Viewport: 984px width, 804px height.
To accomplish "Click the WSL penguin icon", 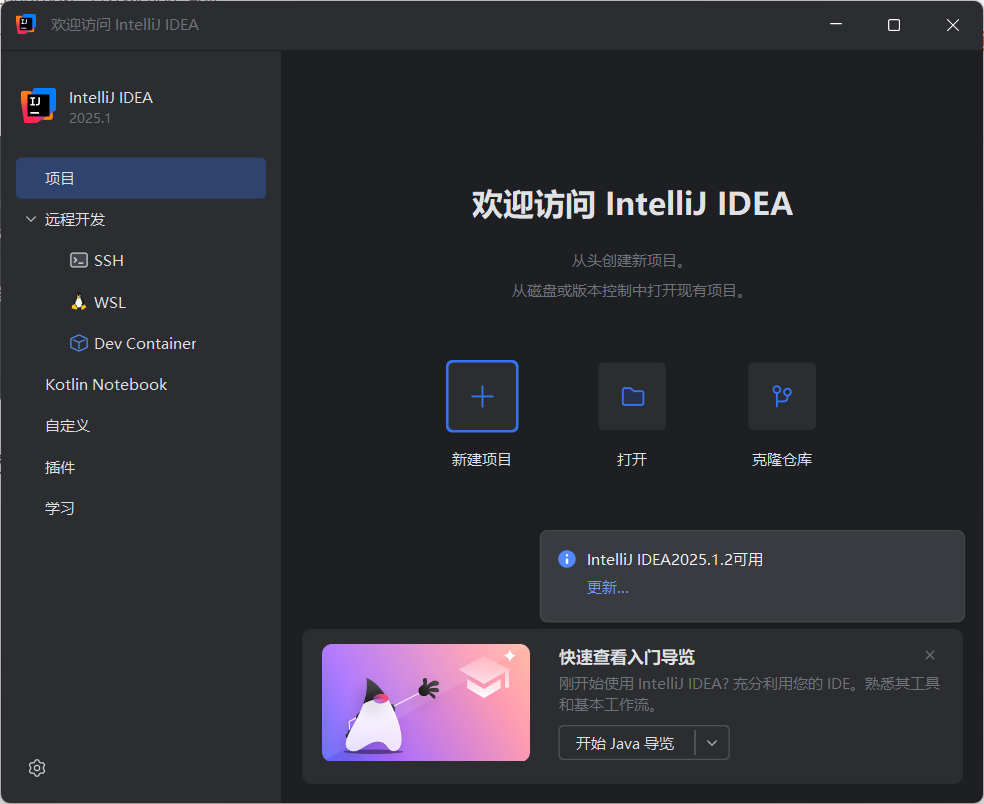I will tap(78, 301).
